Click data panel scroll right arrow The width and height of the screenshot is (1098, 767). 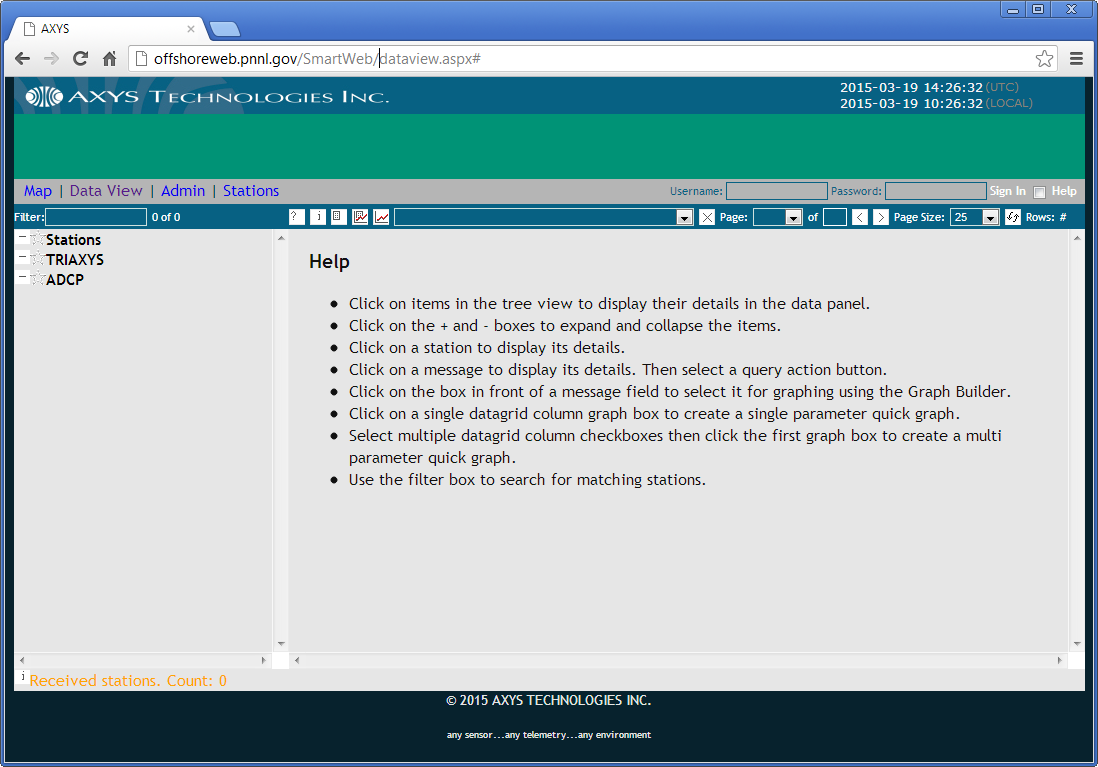click(1059, 660)
